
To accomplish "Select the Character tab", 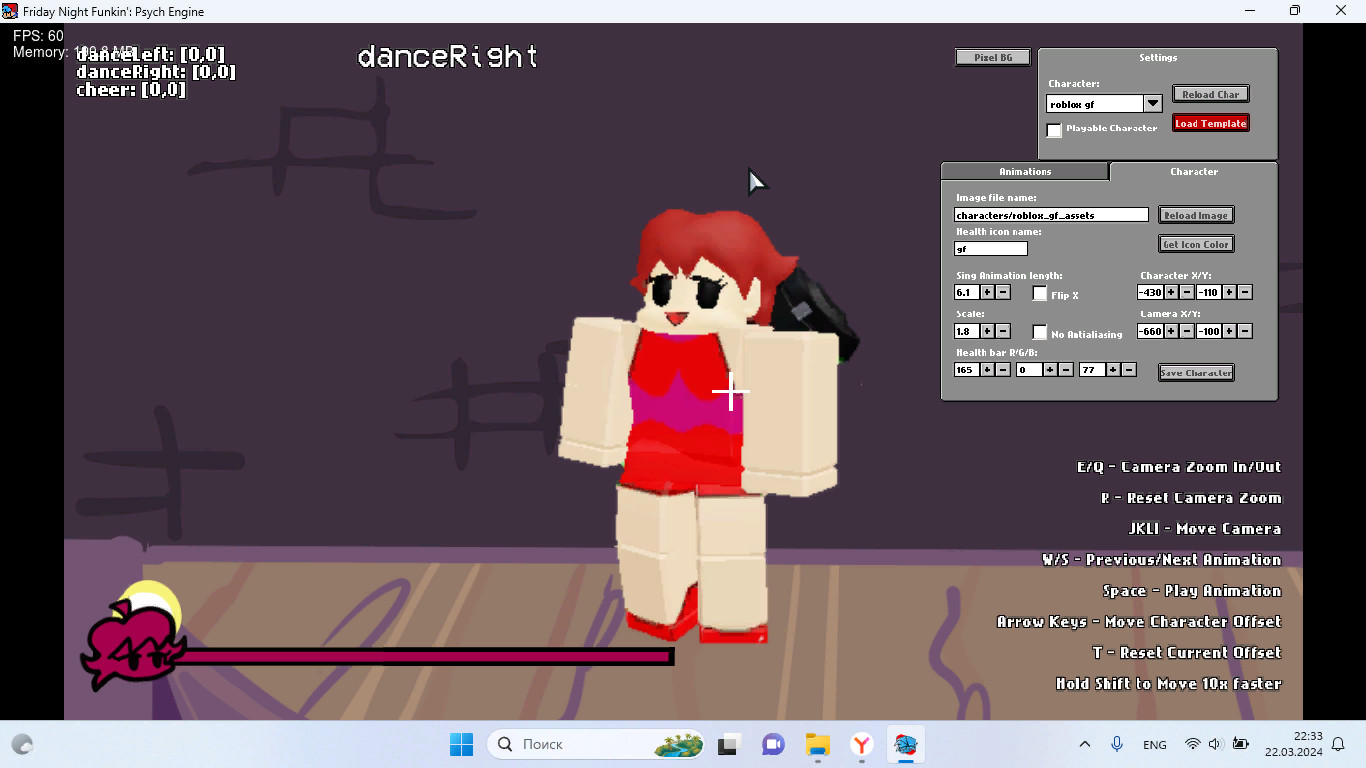I will coord(1194,172).
